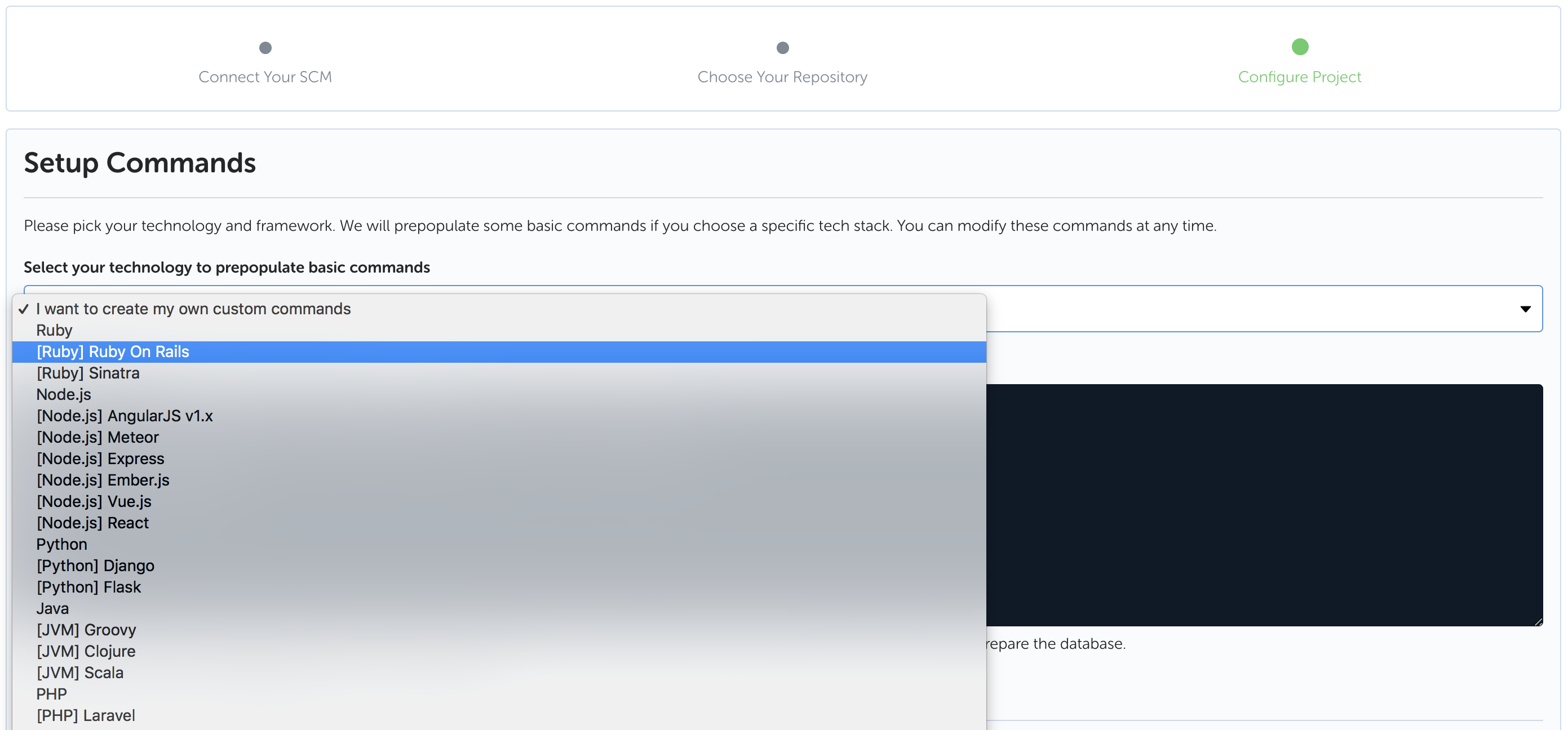Select [Node.js] AngularJS v1.x
The width and height of the screenshot is (1568, 730).
pos(499,416)
